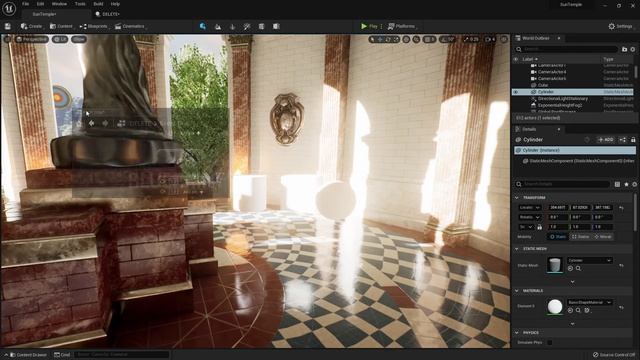Click the Play button
Viewport: 640px width, 360px height.
(369, 26)
